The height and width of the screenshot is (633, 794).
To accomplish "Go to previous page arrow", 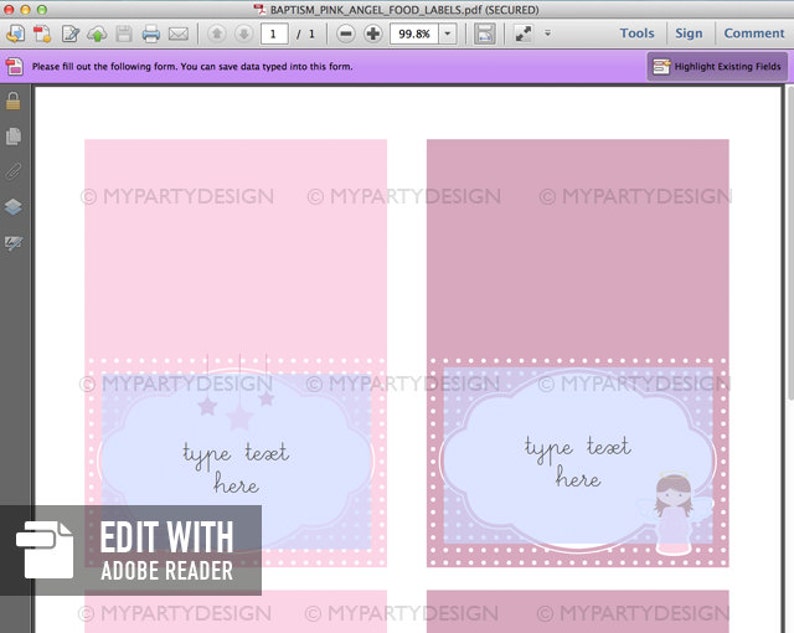I will point(217,34).
